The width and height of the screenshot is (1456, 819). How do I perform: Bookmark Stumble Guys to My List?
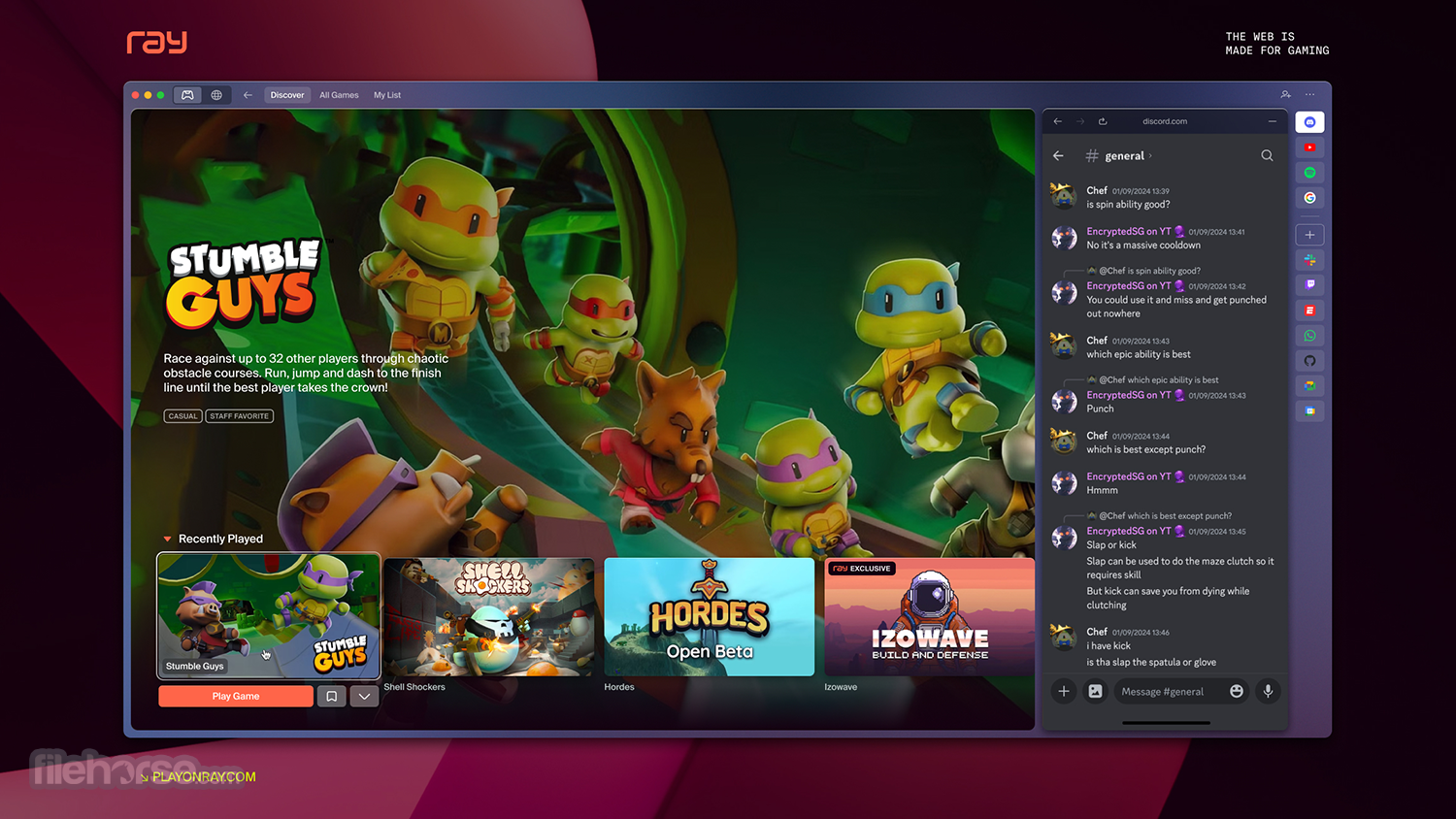(x=331, y=696)
